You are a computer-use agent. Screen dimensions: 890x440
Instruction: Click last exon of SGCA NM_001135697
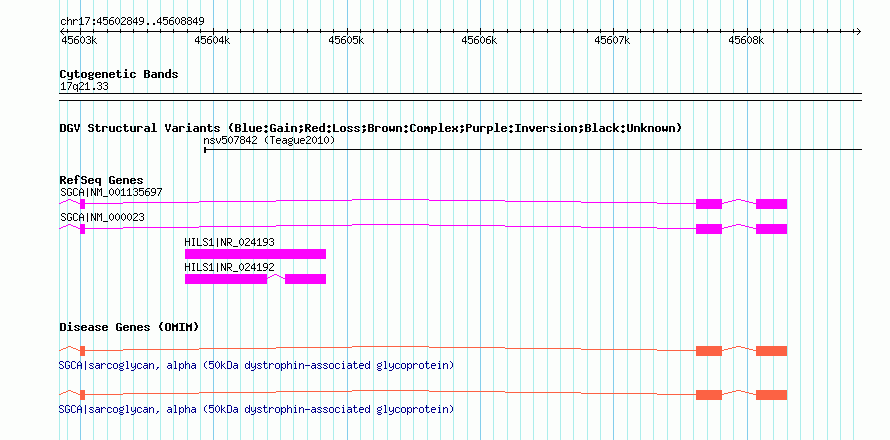(x=771, y=204)
